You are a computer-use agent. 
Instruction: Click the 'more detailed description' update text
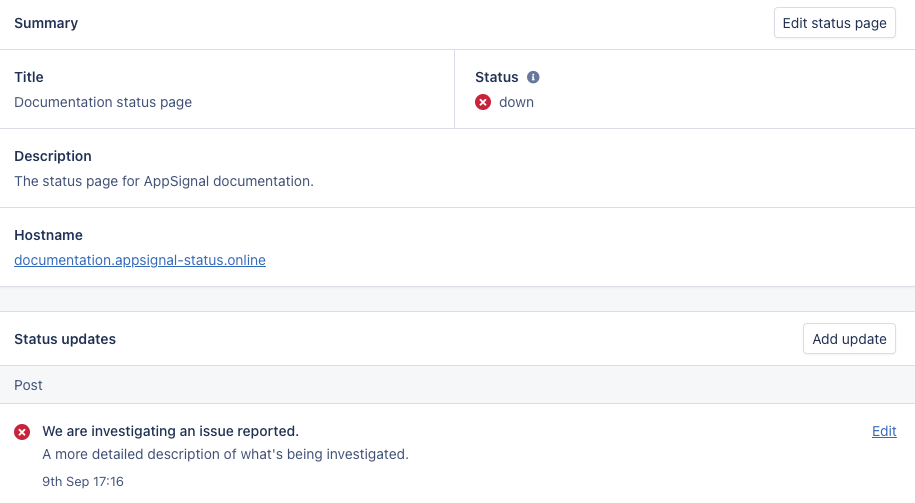click(x=225, y=454)
